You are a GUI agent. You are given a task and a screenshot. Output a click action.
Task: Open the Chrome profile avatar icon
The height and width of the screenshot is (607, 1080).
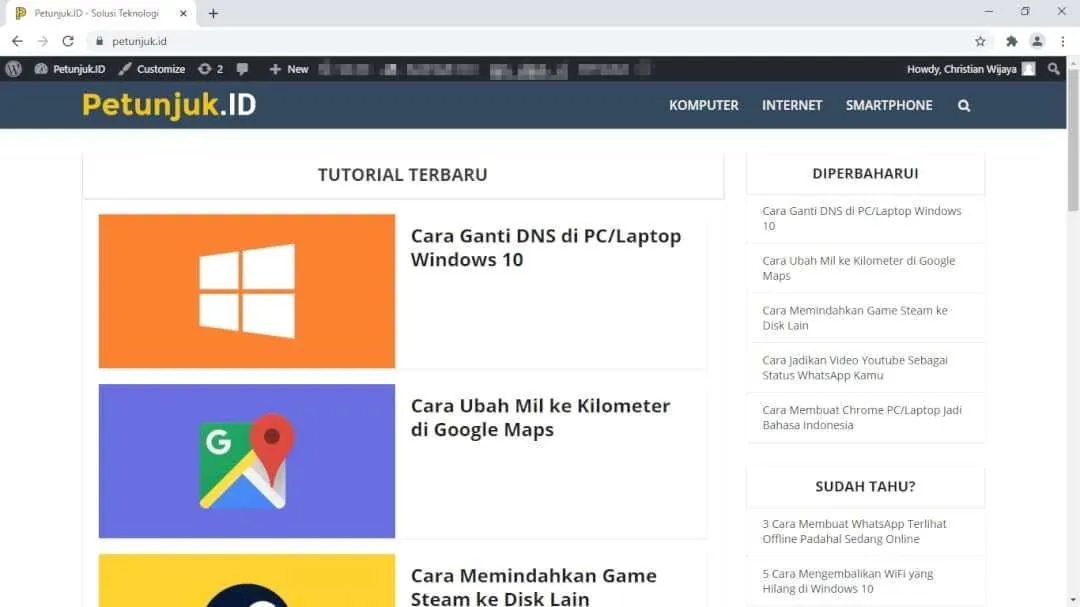[1037, 41]
